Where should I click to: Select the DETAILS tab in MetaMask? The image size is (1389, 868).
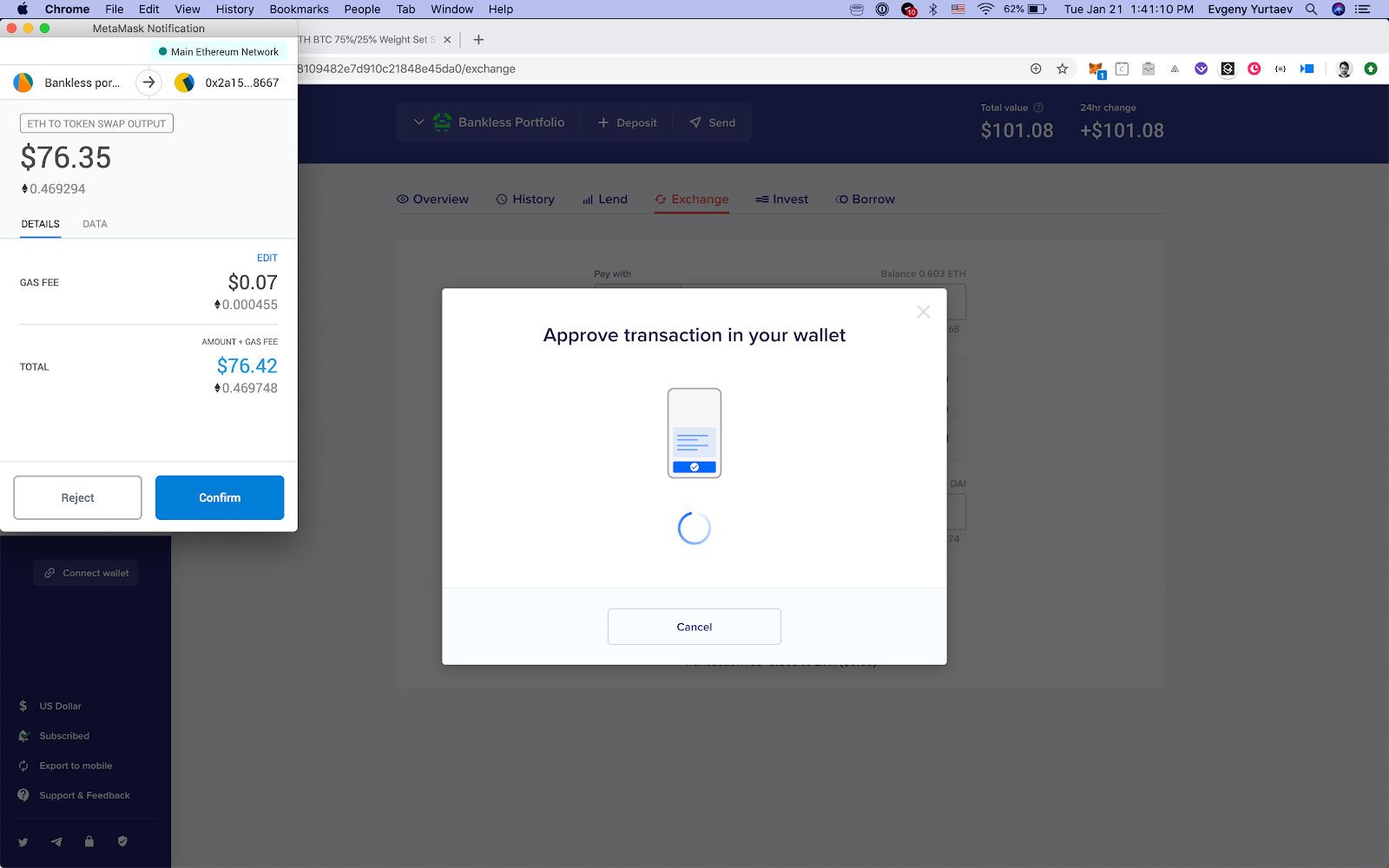[x=41, y=224]
